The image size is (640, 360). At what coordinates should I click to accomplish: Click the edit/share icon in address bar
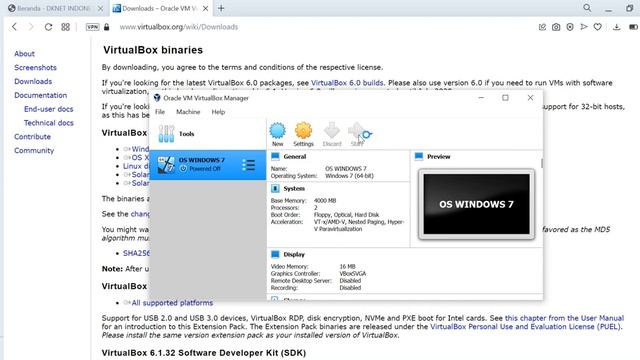(x=542, y=27)
